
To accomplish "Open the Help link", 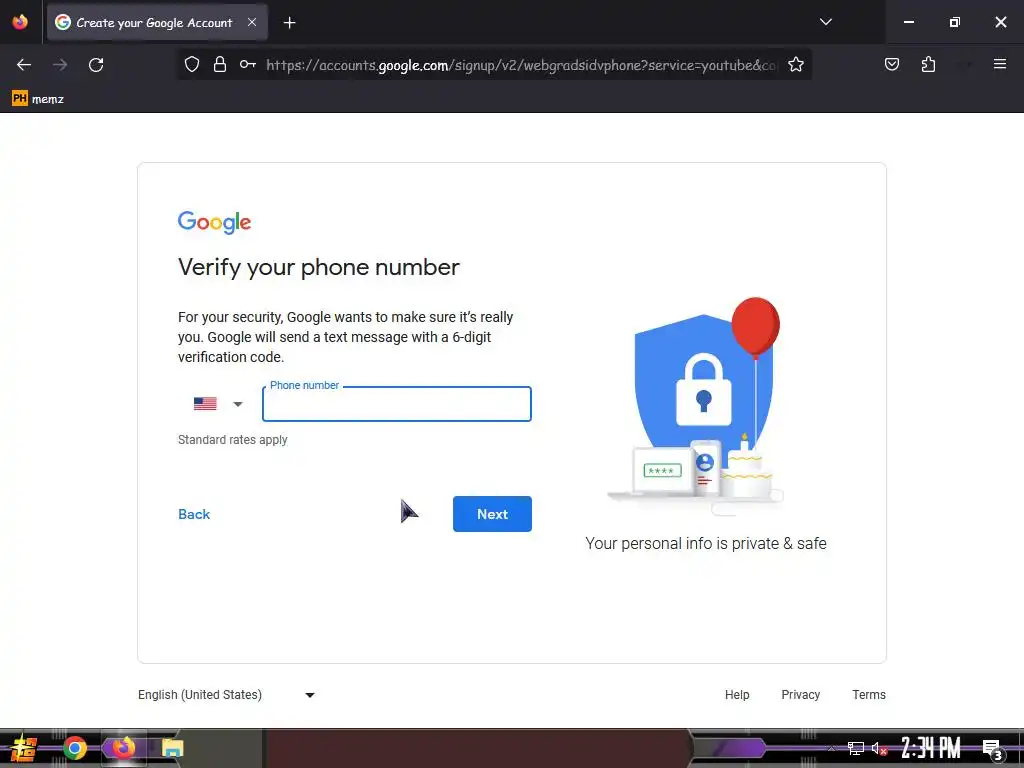I will pos(737,695).
